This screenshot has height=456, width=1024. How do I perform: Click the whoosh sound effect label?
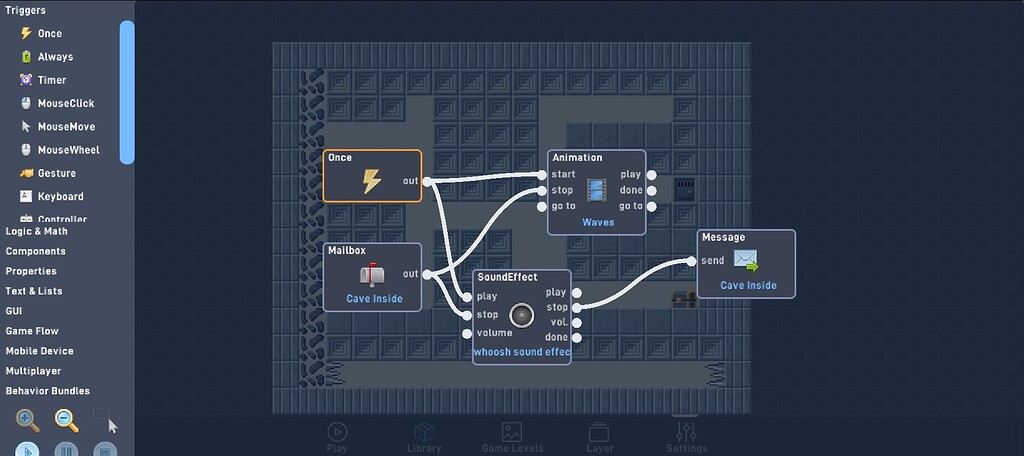[x=521, y=352]
